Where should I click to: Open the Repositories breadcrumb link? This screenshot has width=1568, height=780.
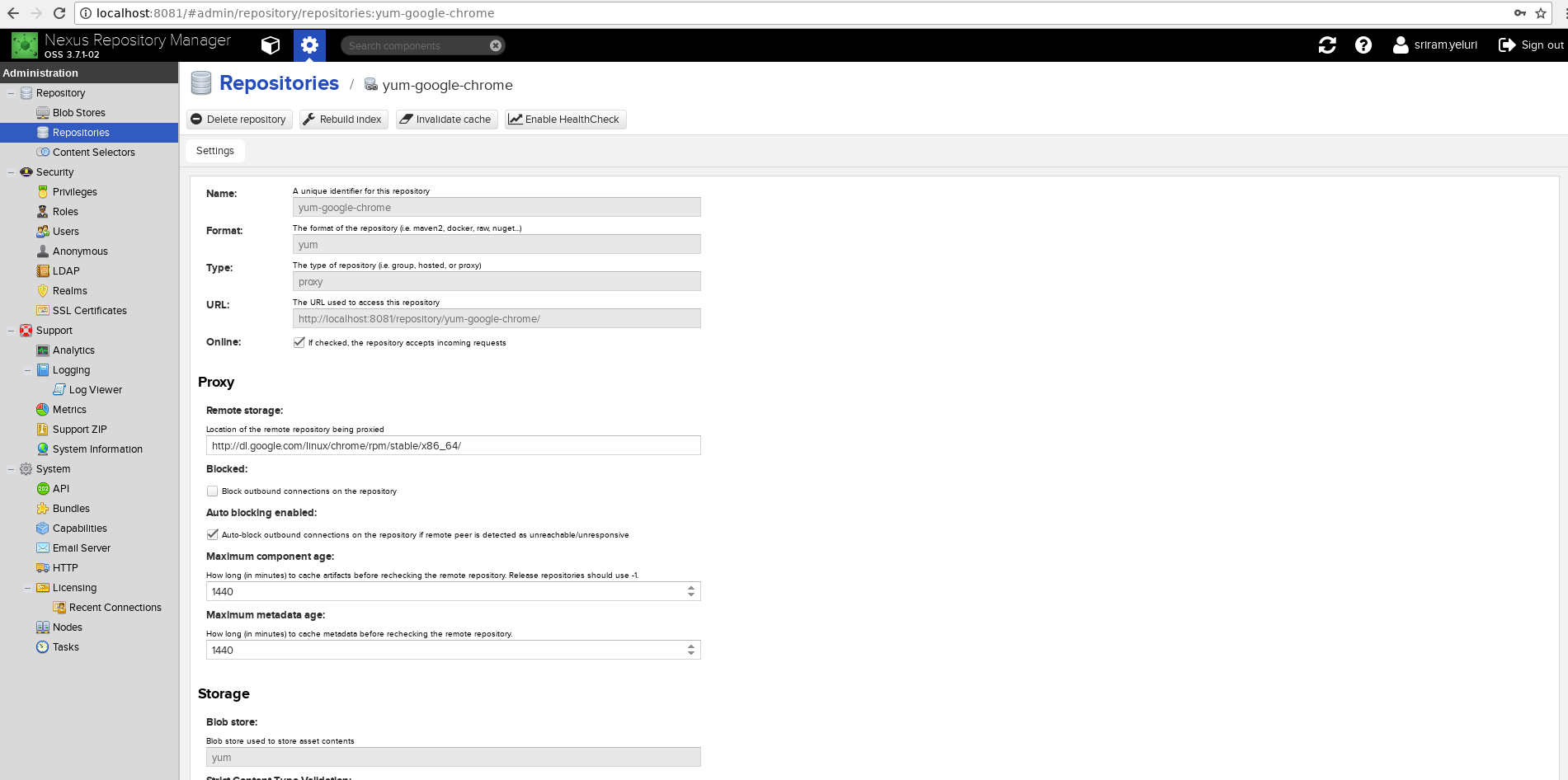[279, 83]
